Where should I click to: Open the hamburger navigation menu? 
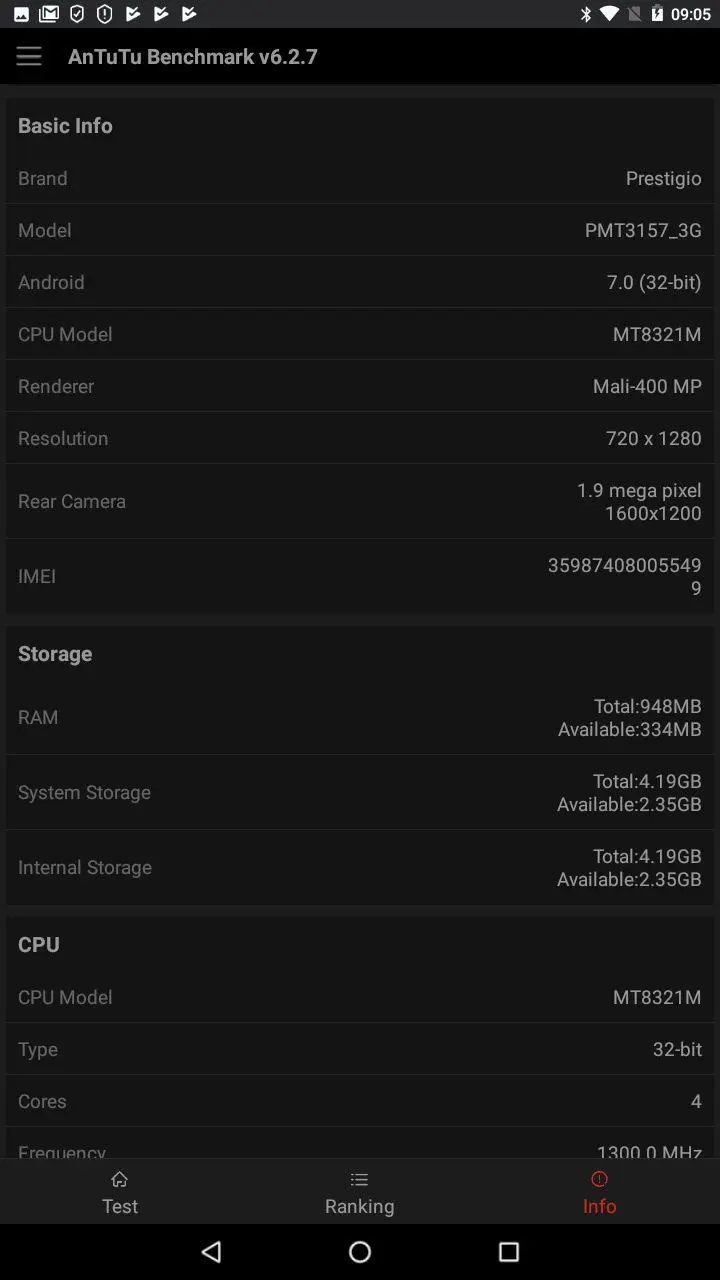[29, 56]
